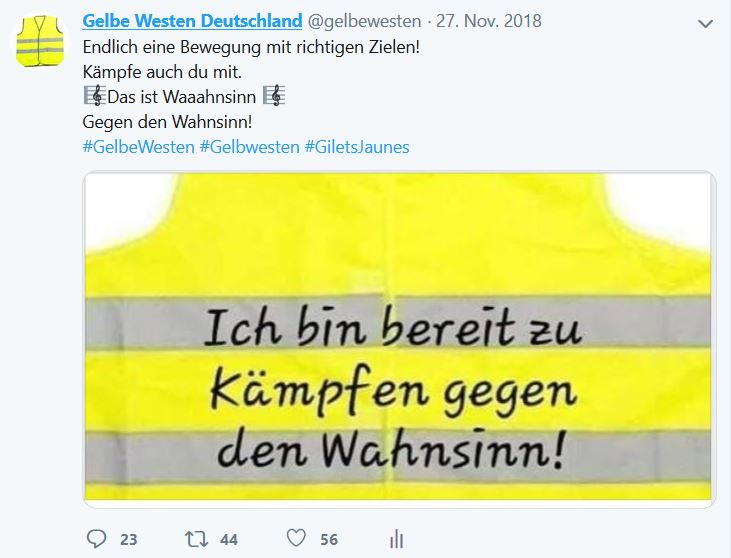Click the first musical score emoji
This screenshot has width=731, height=558.
(95, 96)
